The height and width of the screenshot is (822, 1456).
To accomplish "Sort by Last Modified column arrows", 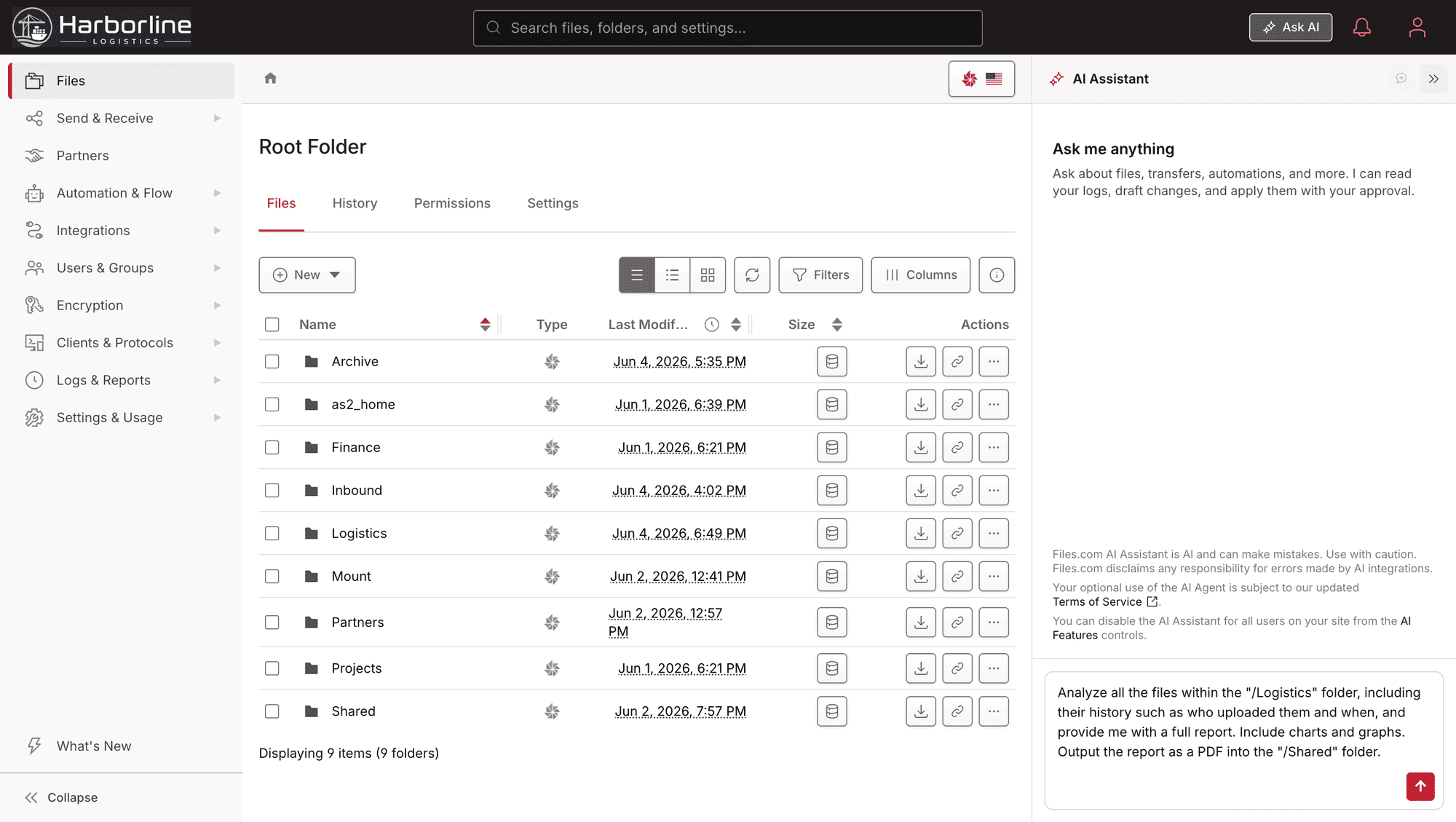I will point(736,325).
